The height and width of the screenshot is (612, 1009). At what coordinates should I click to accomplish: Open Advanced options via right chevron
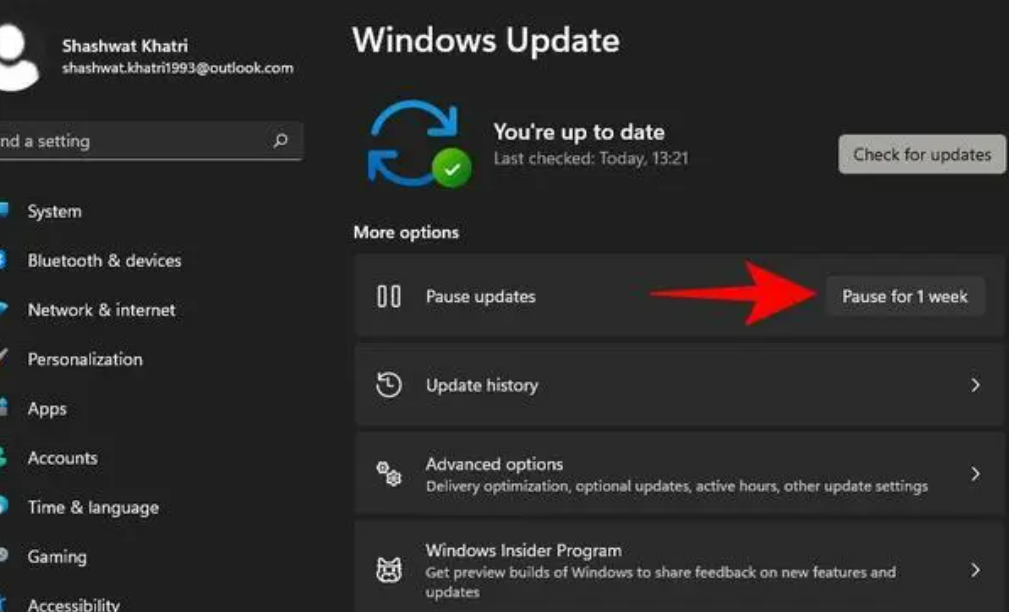pyautogui.click(x=976, y=474)
